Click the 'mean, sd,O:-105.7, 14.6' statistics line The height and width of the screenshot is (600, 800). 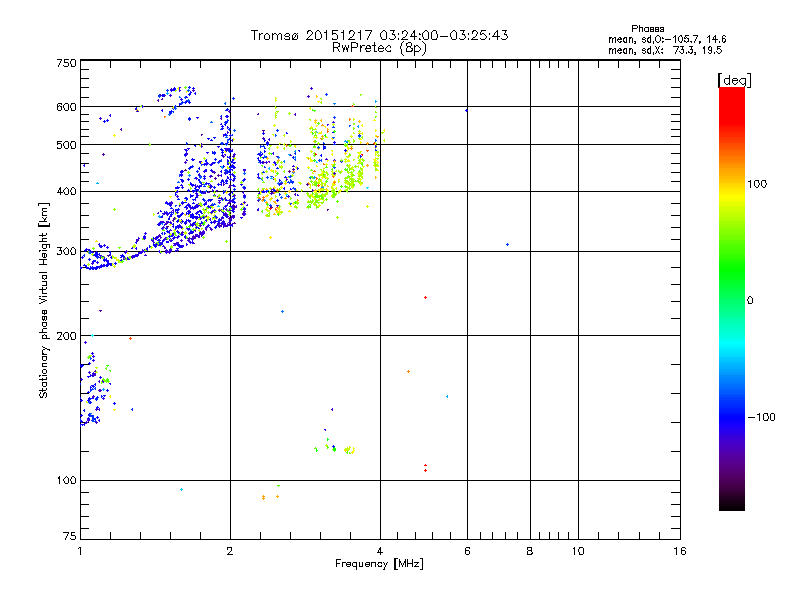click(667, 39)
